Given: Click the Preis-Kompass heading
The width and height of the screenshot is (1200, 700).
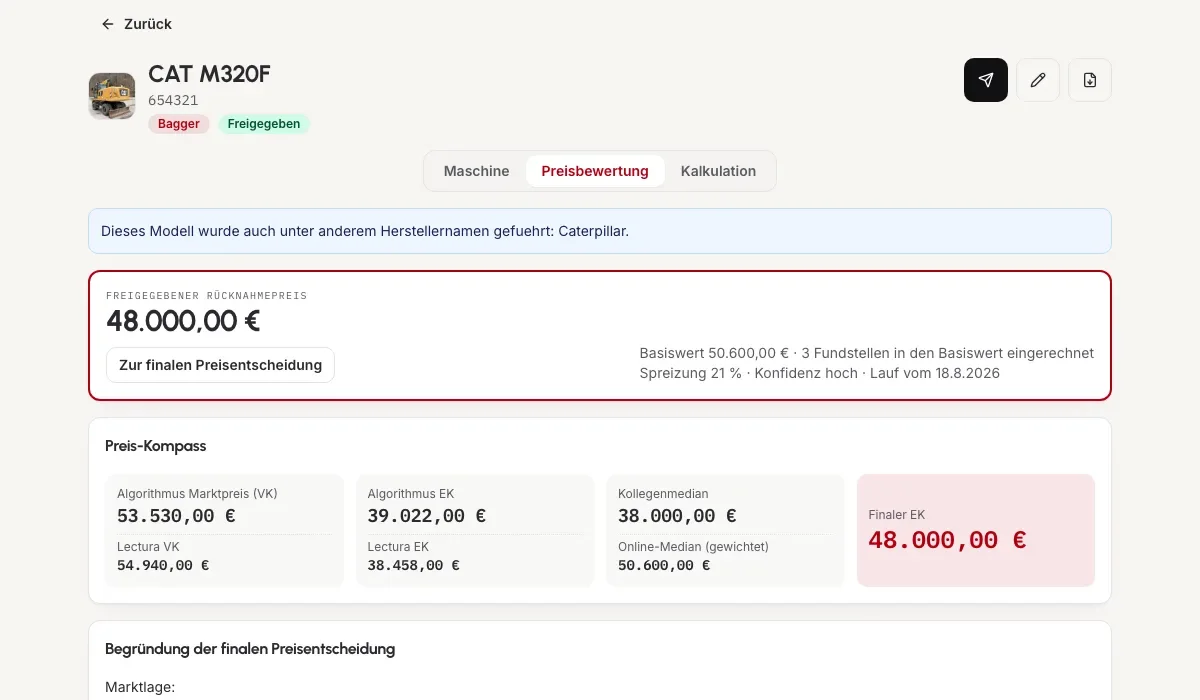Looking at the screenshot, I should click(155, 446).
